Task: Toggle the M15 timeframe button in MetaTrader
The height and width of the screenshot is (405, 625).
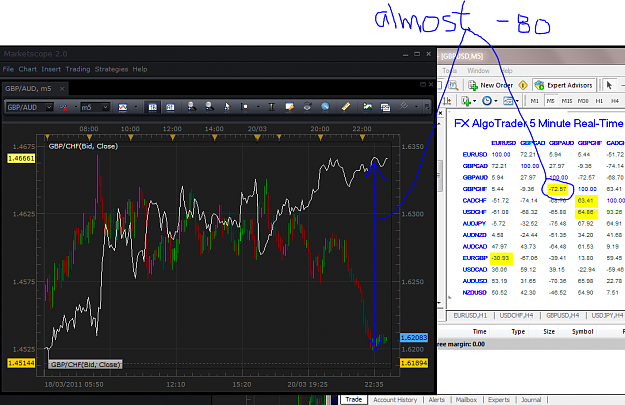Action: pyautogui.click(x=567, y=101)
